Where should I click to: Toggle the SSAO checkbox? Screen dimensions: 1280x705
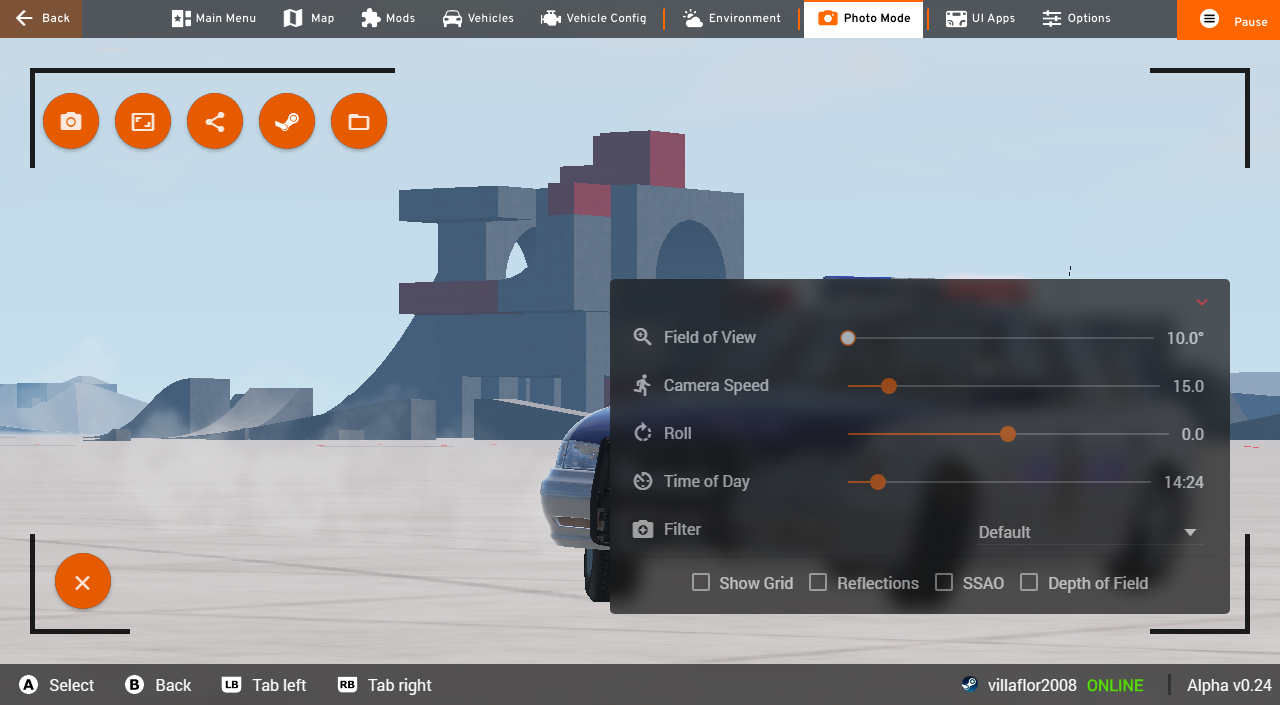(x=944, y=582)
